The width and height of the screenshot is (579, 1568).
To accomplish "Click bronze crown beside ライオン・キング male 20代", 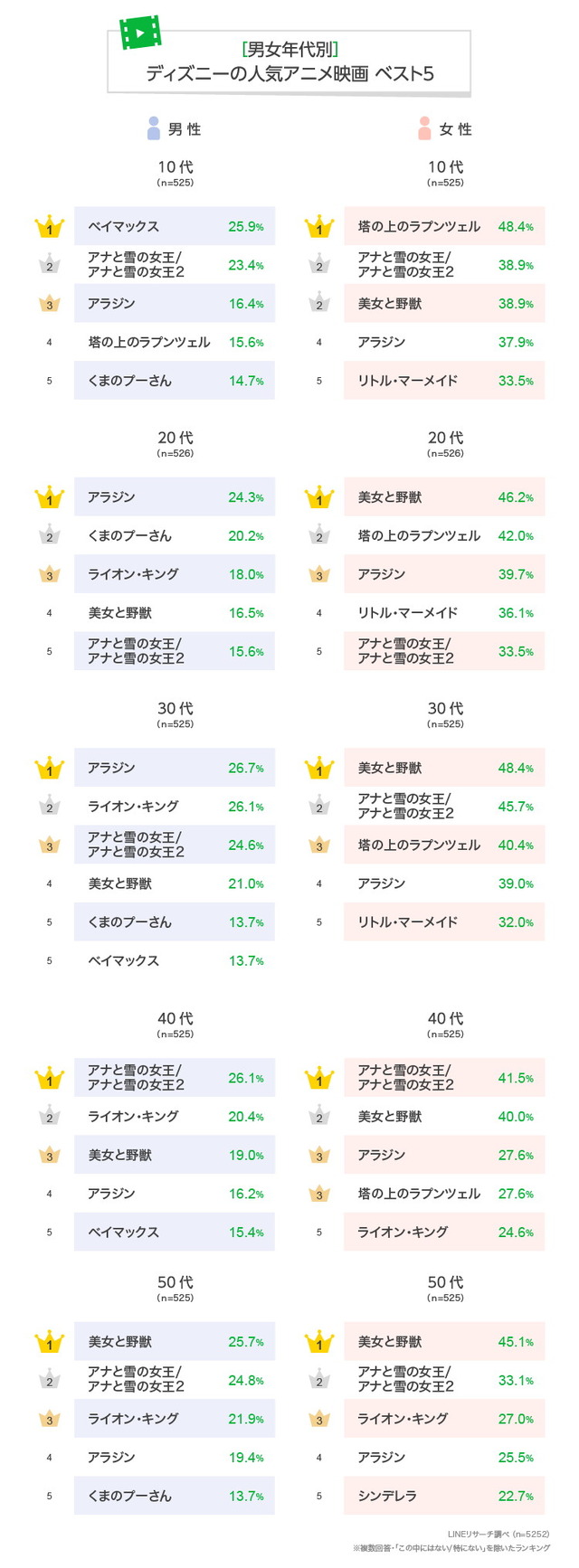I will click(x=50, y=573).
